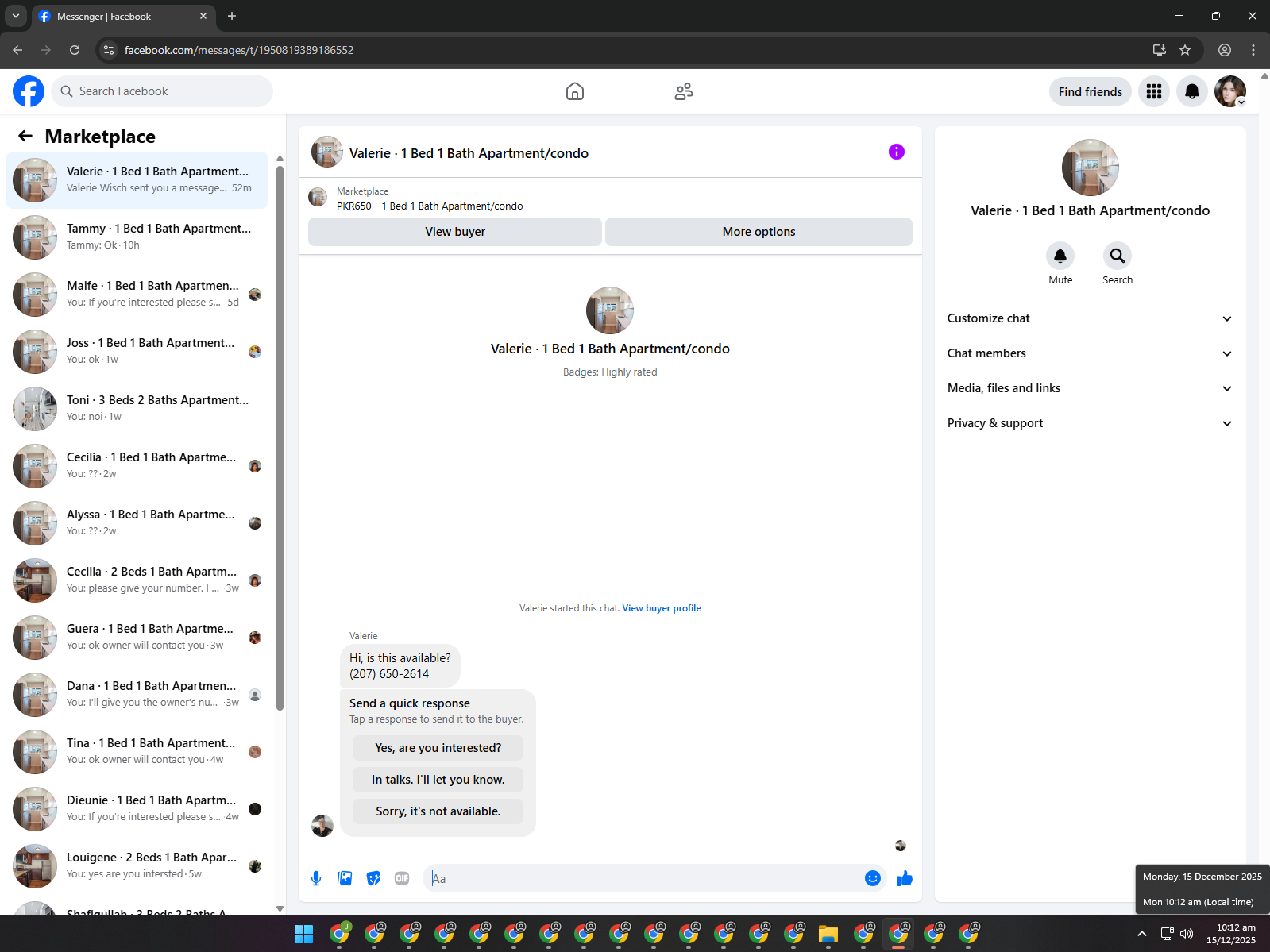Open the Valerie conversation in the list
The height and width of the screenshot is (952, 1270).
pyautogui.click(x=137, y=180)
